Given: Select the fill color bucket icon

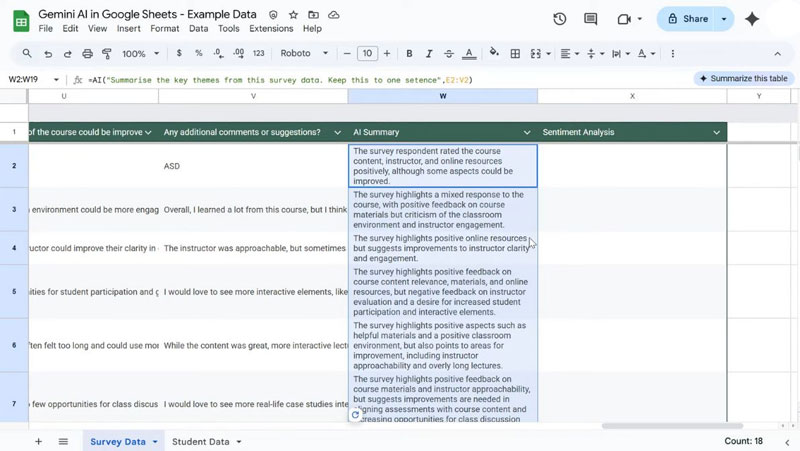Looking at the screenshot, I should coord(494,53).
